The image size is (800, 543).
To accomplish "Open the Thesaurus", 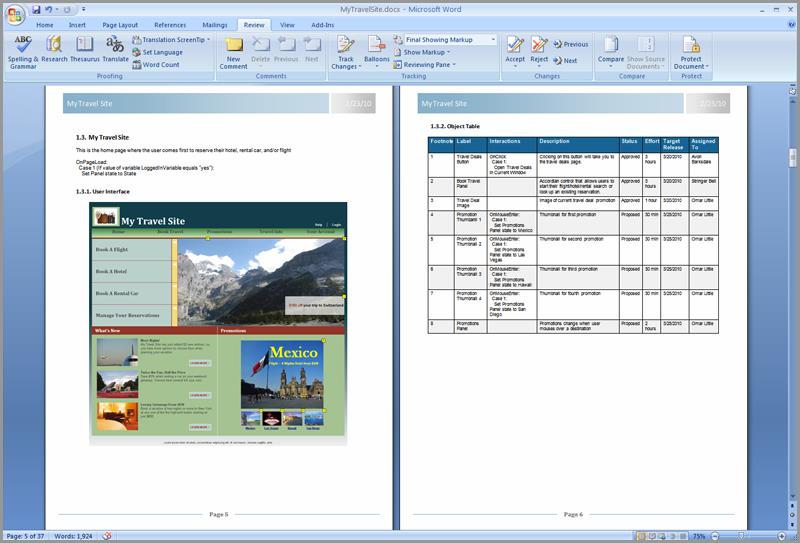I will click(x=85, y=50).
